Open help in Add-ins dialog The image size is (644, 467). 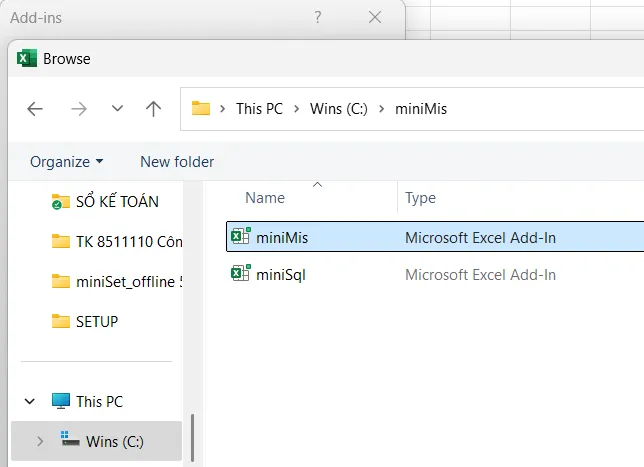[x=317, y=17]
